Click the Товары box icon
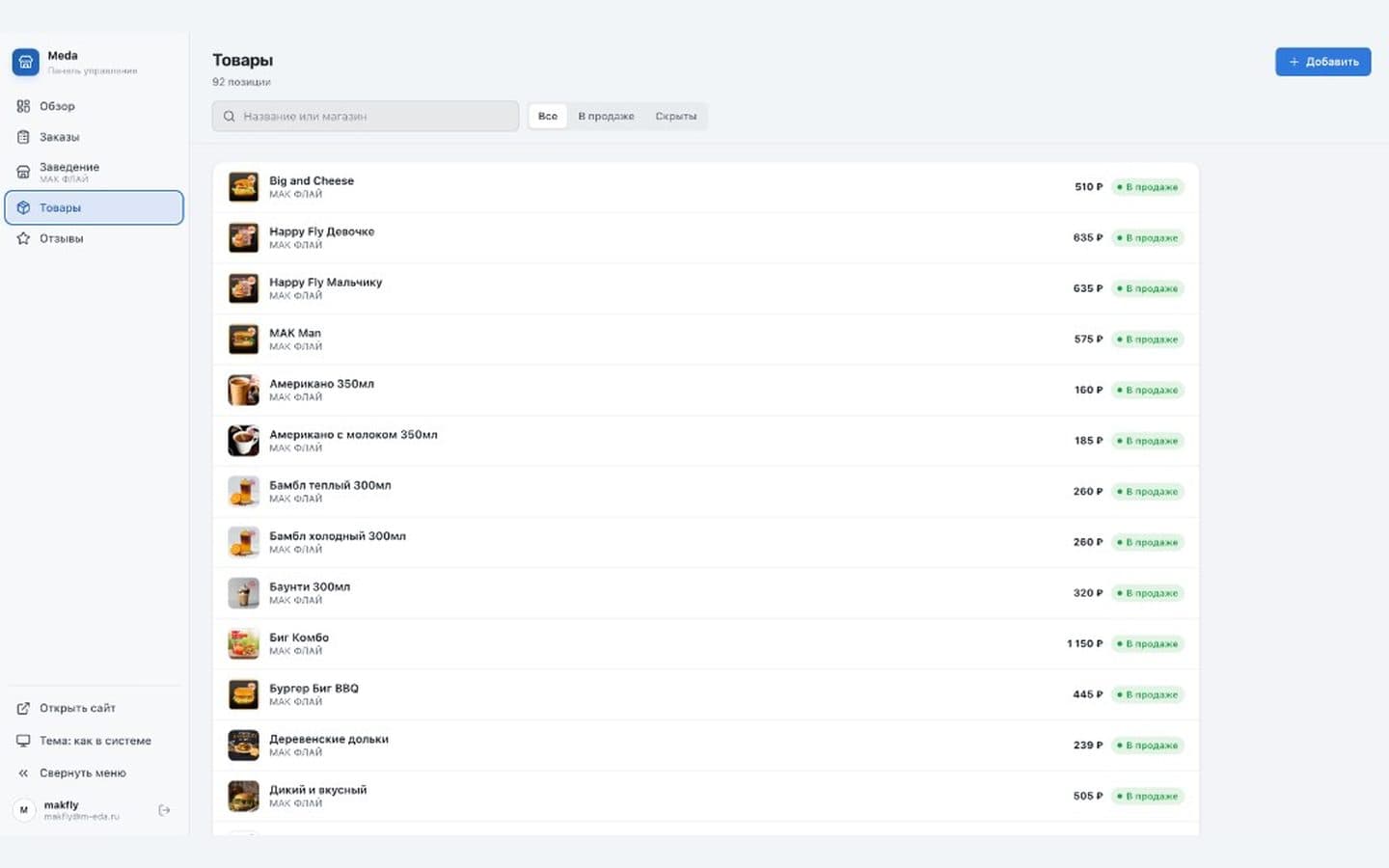 coord(23,207)
